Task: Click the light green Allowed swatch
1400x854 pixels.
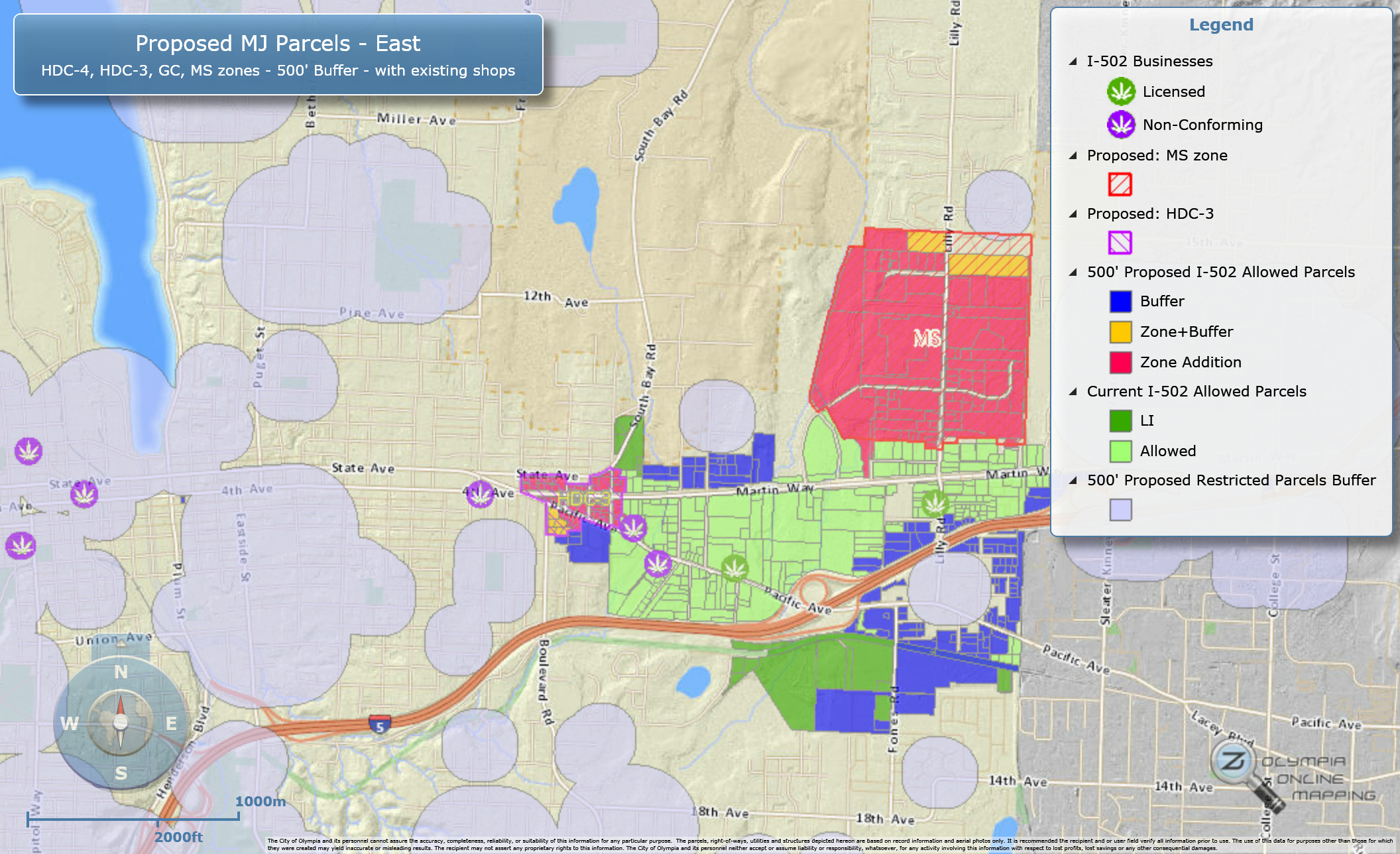Action: click(x=1120, y=451)
